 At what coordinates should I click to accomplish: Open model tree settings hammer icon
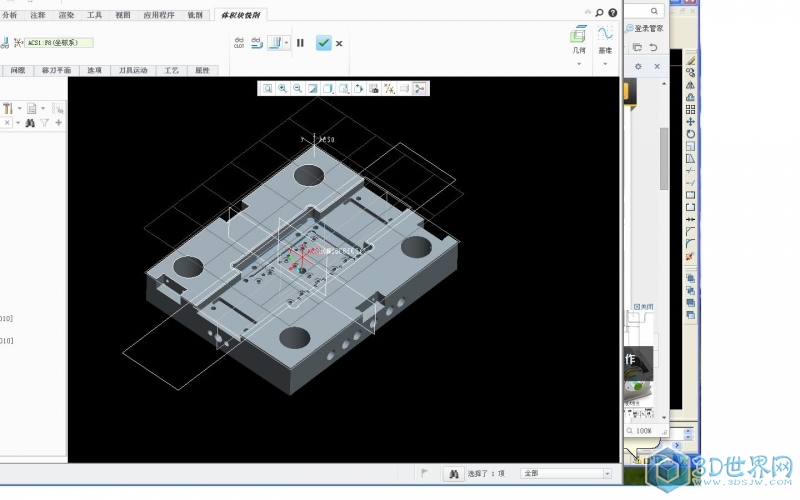(8, 109)
